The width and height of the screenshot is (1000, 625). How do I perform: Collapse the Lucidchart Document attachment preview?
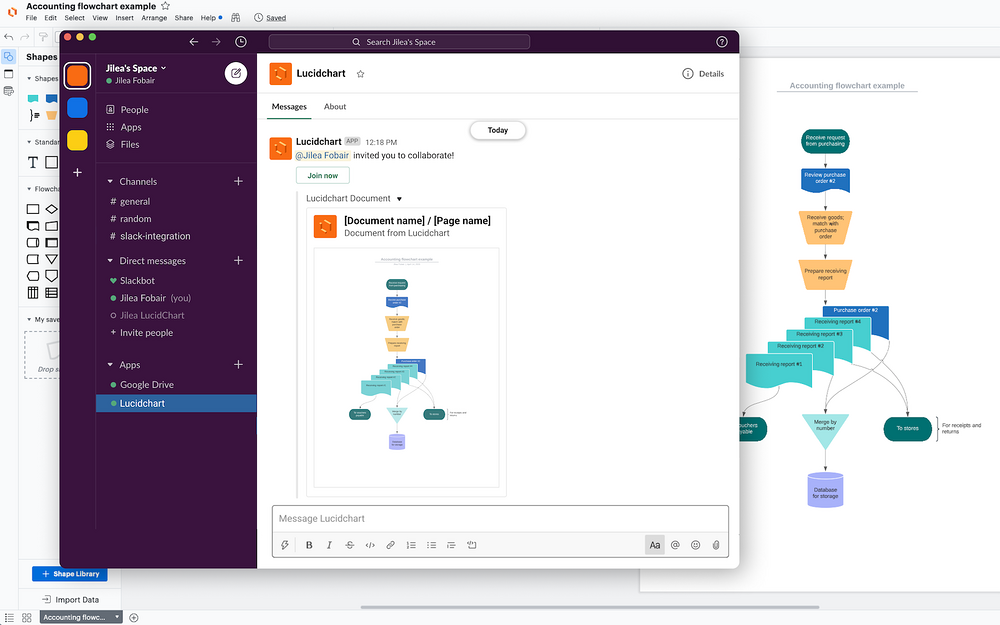[399, 199]
